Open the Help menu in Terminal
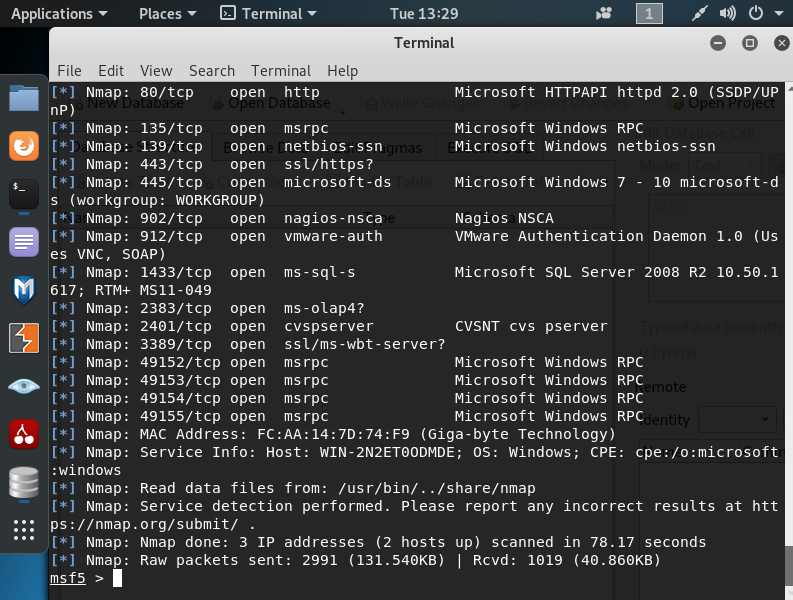 (342, 71)
